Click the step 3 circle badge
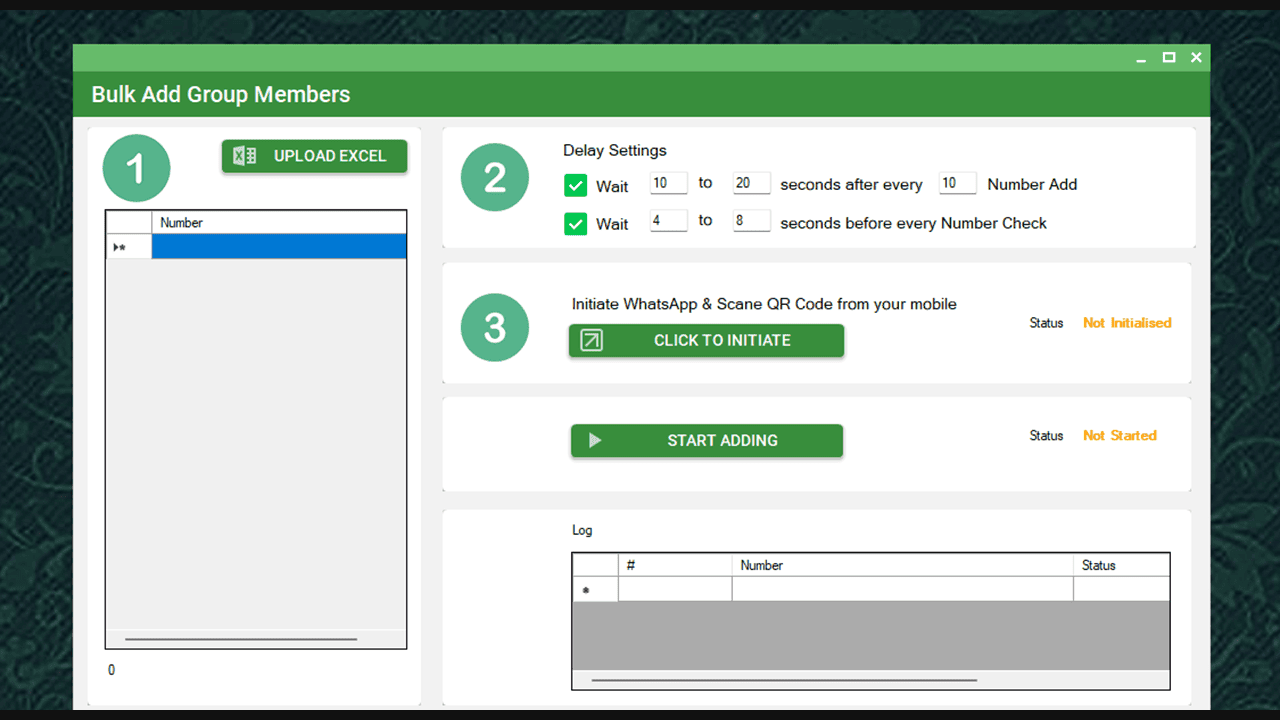The width and height of the screenshot is (1280, 720). tap(494, 327)
